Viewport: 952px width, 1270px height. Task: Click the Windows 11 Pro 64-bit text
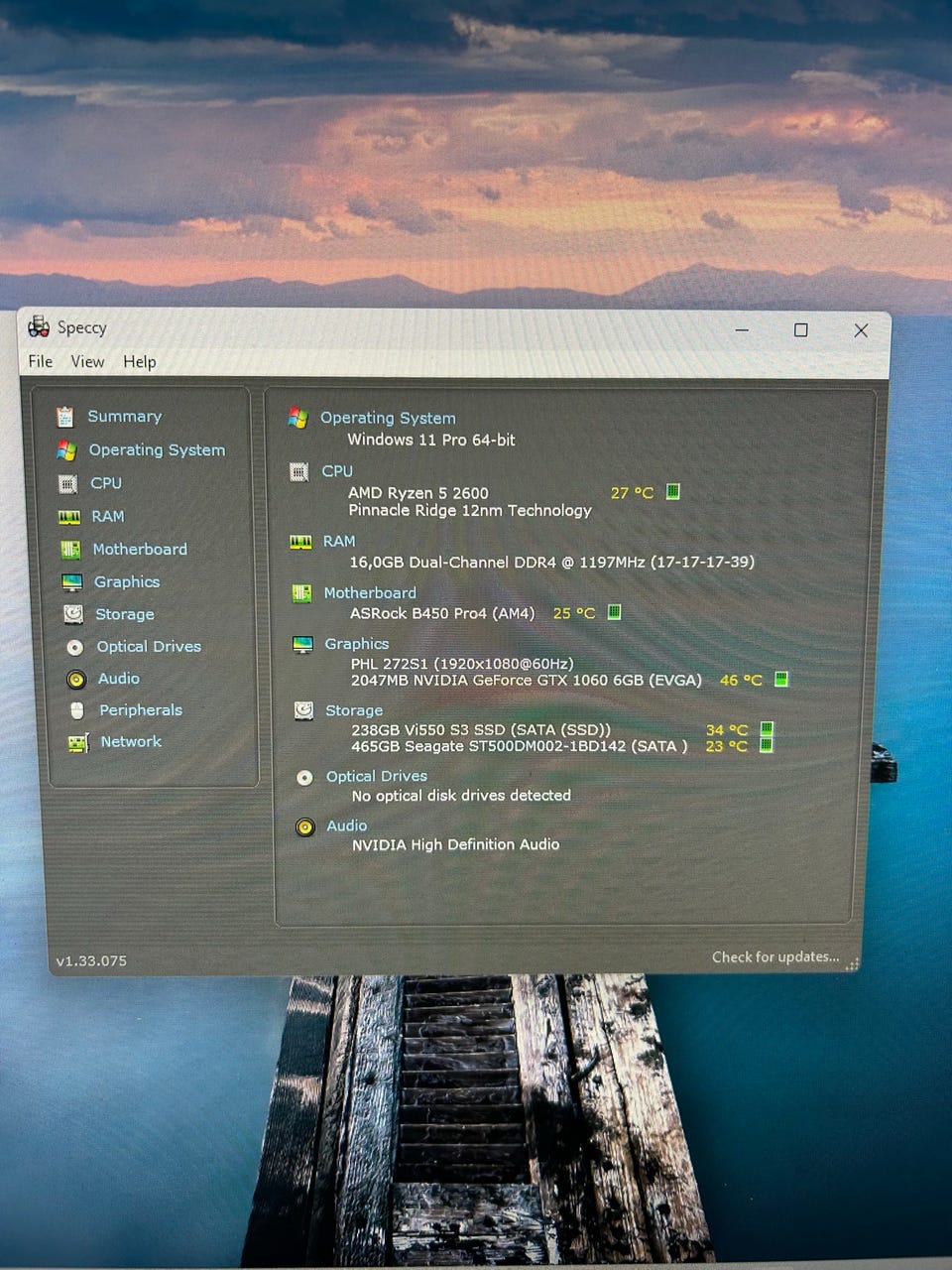pos(431,440)
